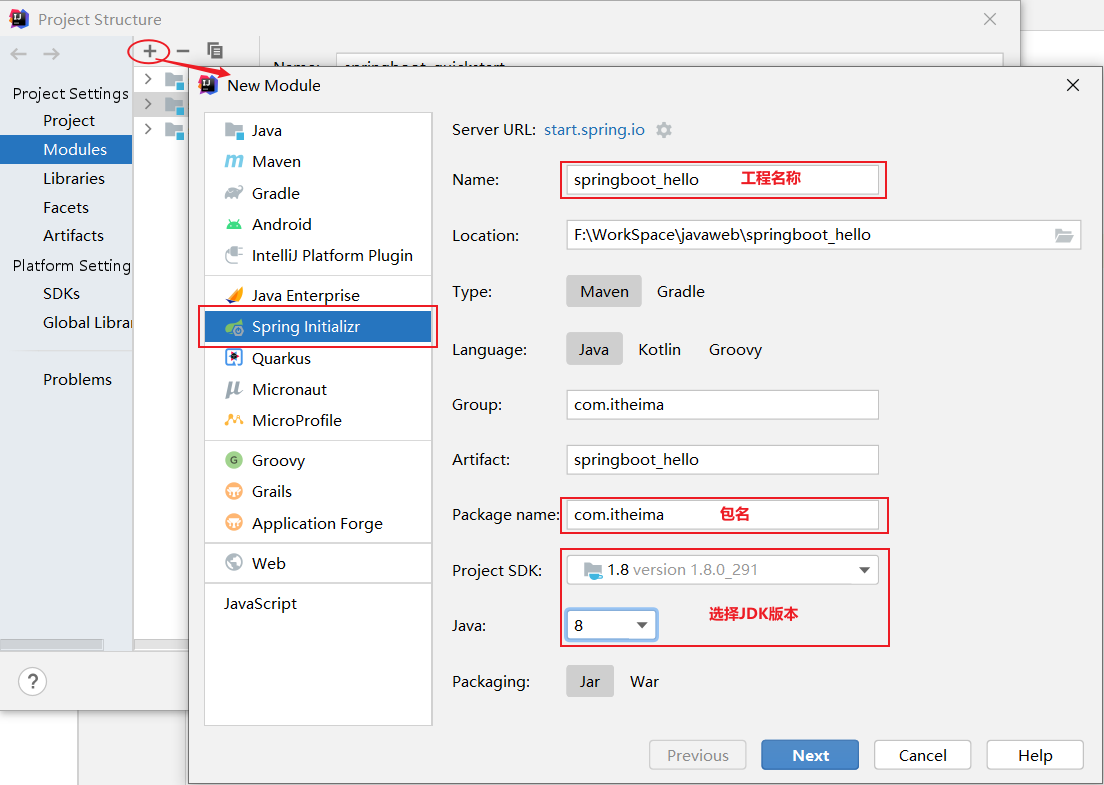Select the Android icon

click(234, 224)
